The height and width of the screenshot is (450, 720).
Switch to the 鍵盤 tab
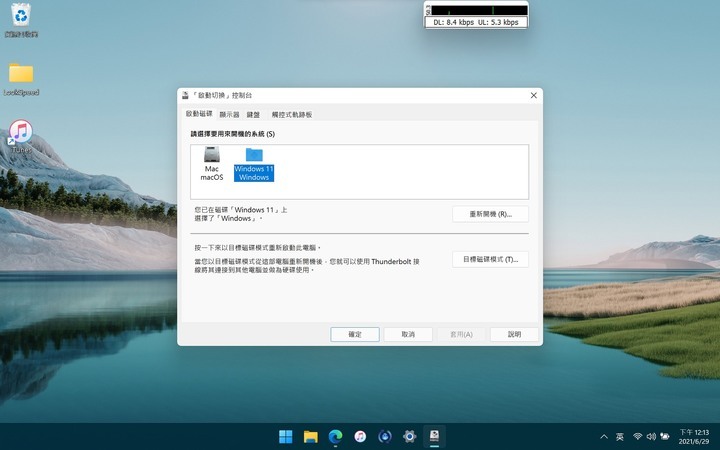click(x=254, y=115)
